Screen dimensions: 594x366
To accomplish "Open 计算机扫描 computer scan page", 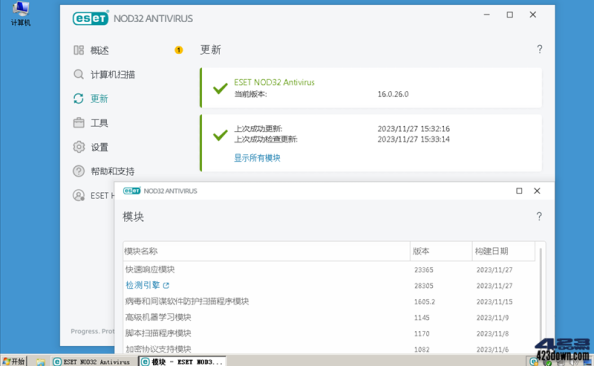I will [x=113, y=75].
